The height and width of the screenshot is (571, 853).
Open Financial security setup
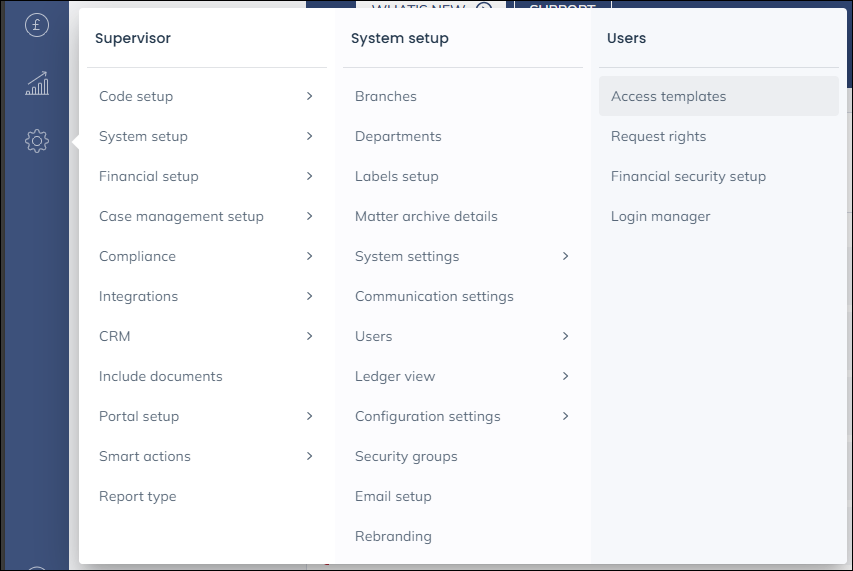tap(688, 177)
